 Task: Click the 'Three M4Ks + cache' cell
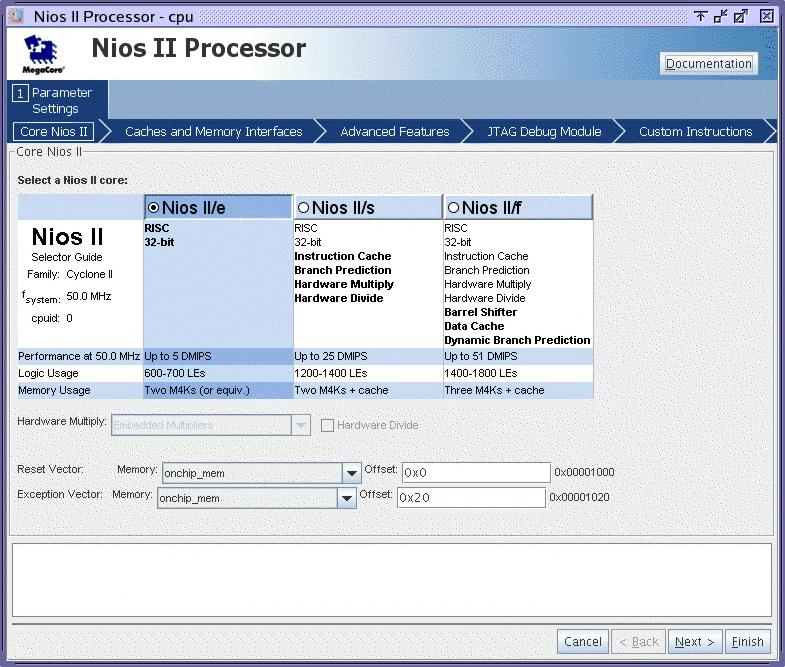tap(518, 390)
